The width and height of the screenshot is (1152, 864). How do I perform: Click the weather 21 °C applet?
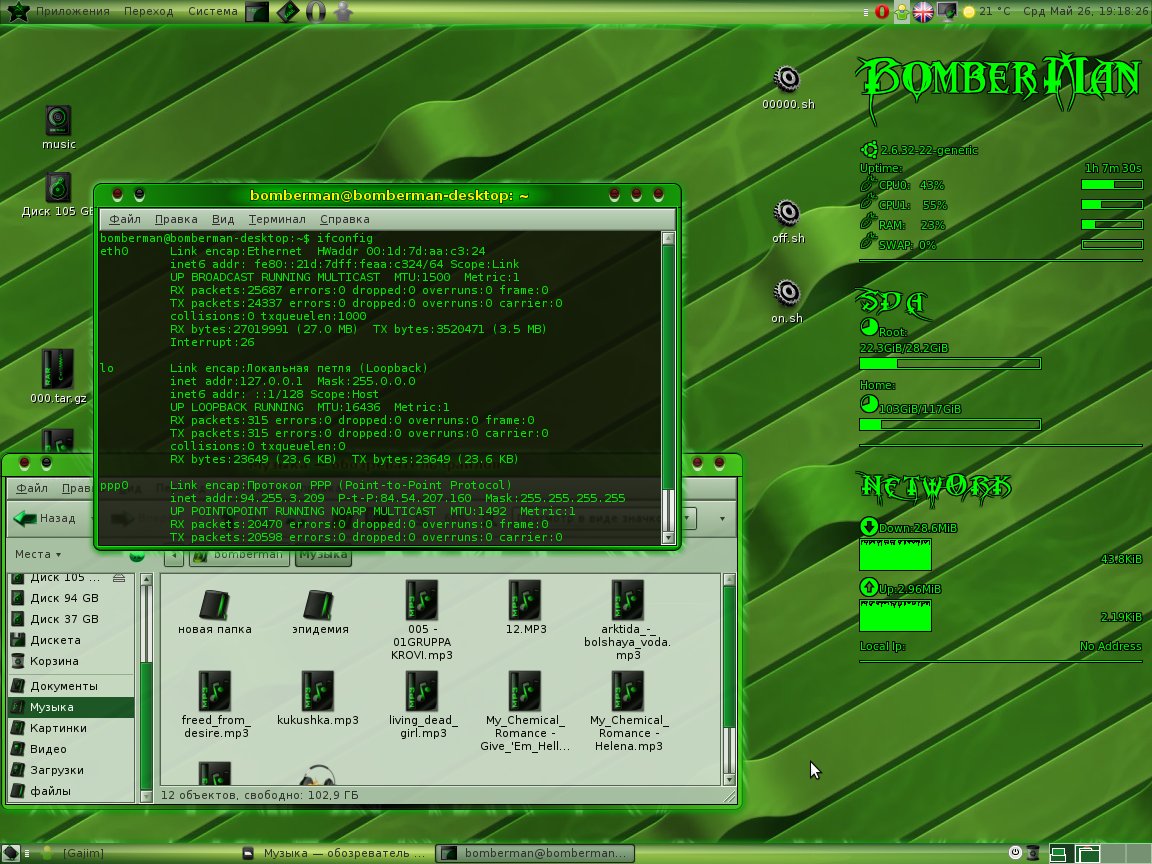(x=987, y=12)
